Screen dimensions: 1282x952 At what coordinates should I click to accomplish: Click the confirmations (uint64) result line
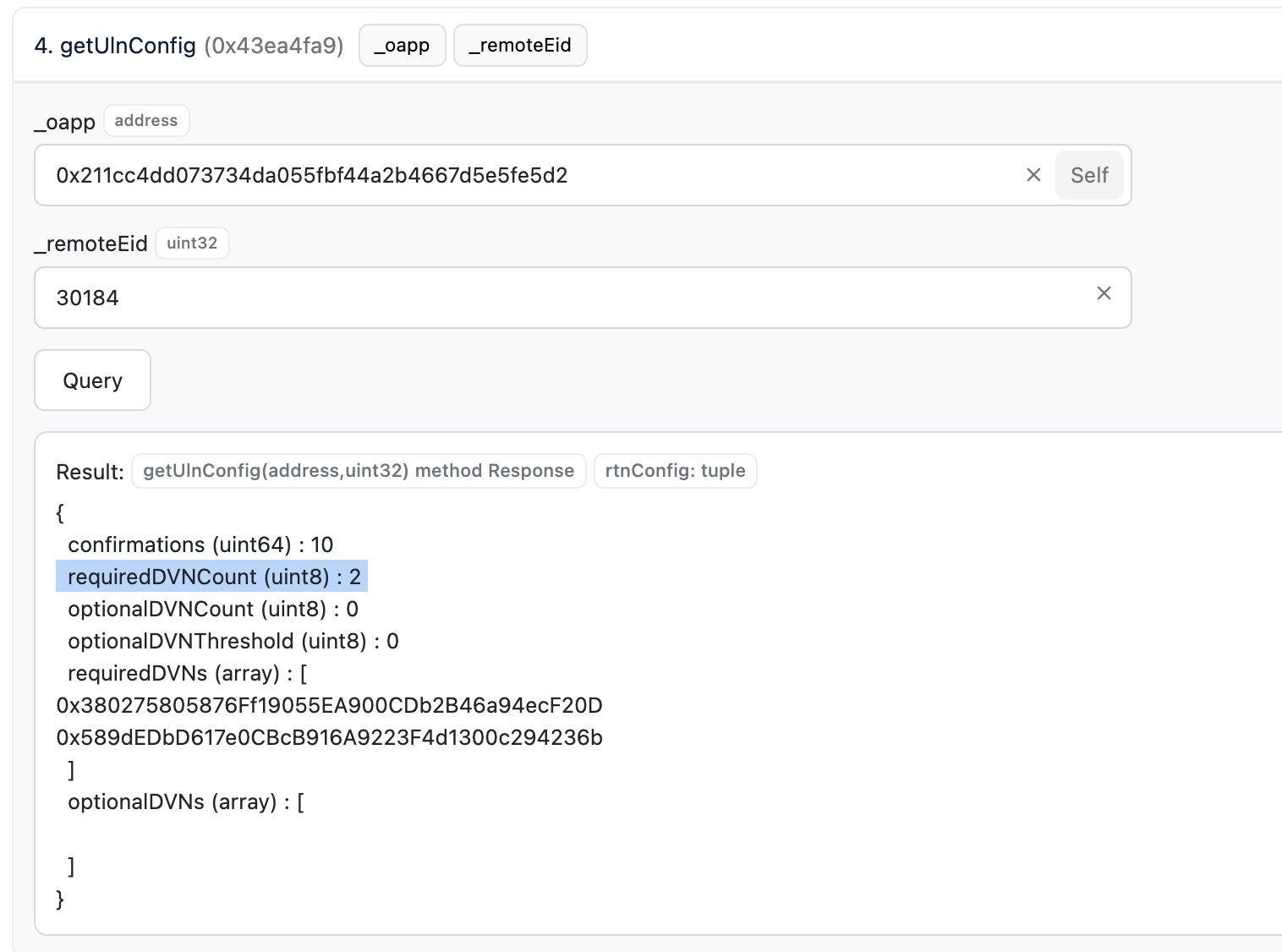click(x=200, y=544)
